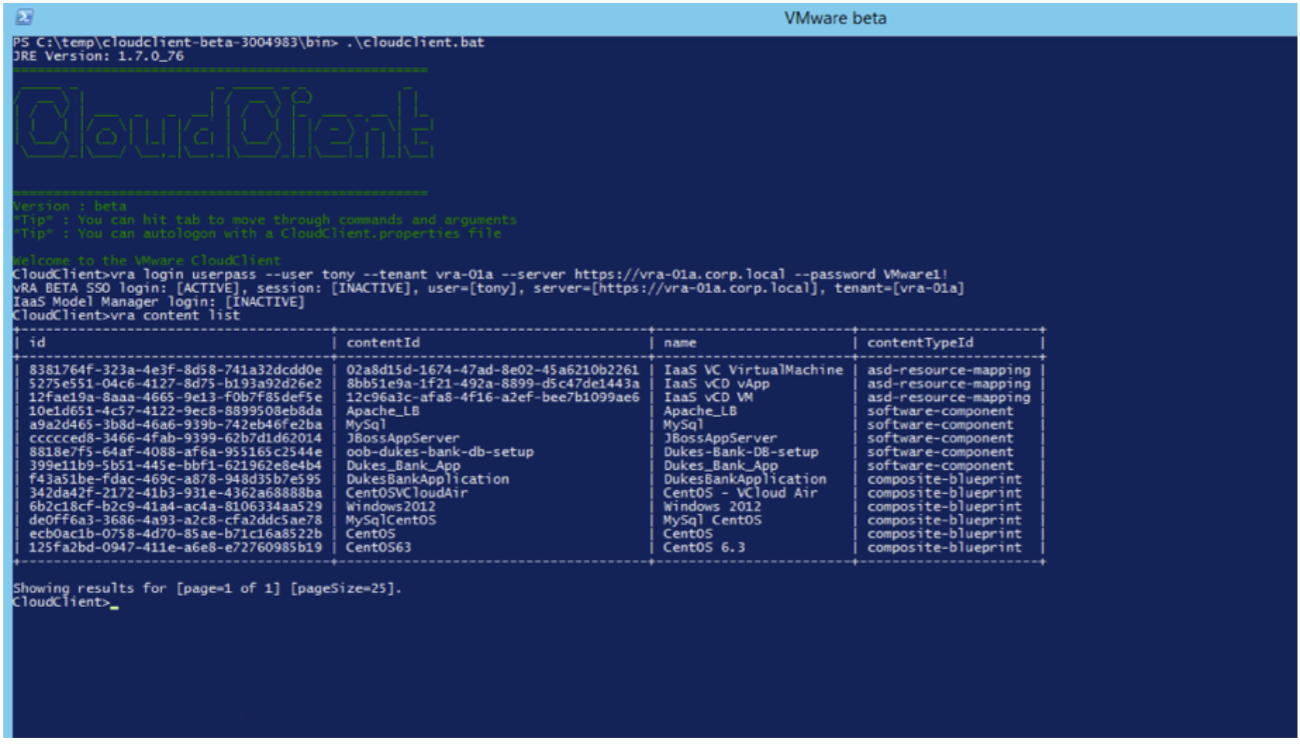This screenshot has height=746, width=1300.
Task: Click the "contentTypeId" column header
Action: pos(919,343)
